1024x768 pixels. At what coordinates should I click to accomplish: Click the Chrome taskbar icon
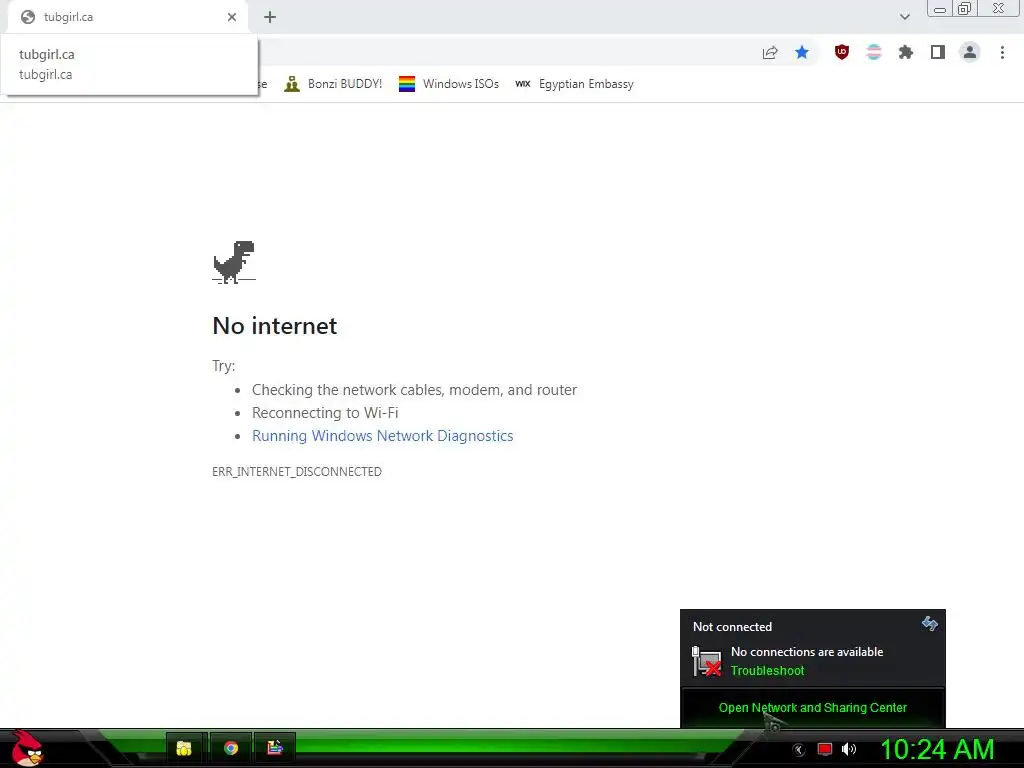click(x=231, y=748)
